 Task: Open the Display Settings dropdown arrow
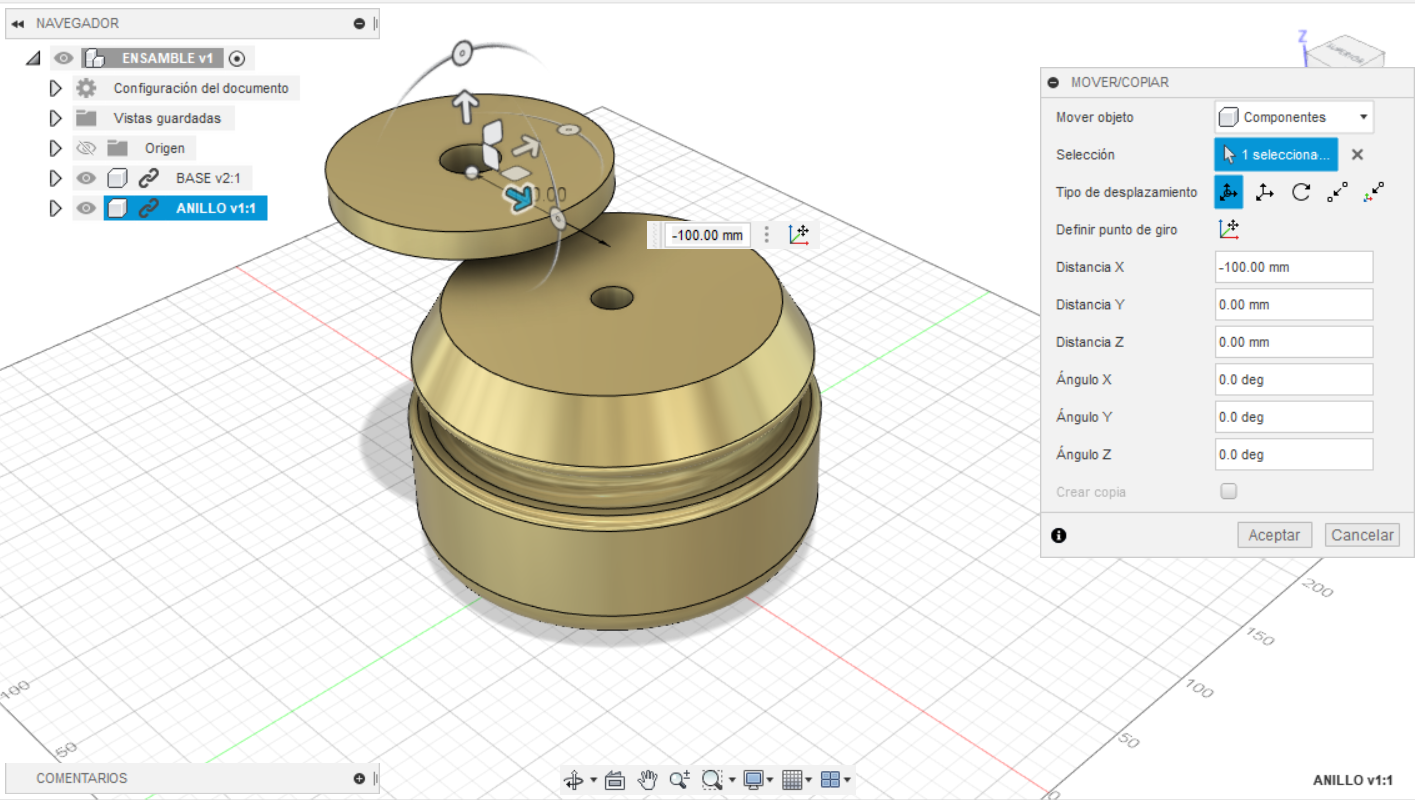[x=770, y=780]
